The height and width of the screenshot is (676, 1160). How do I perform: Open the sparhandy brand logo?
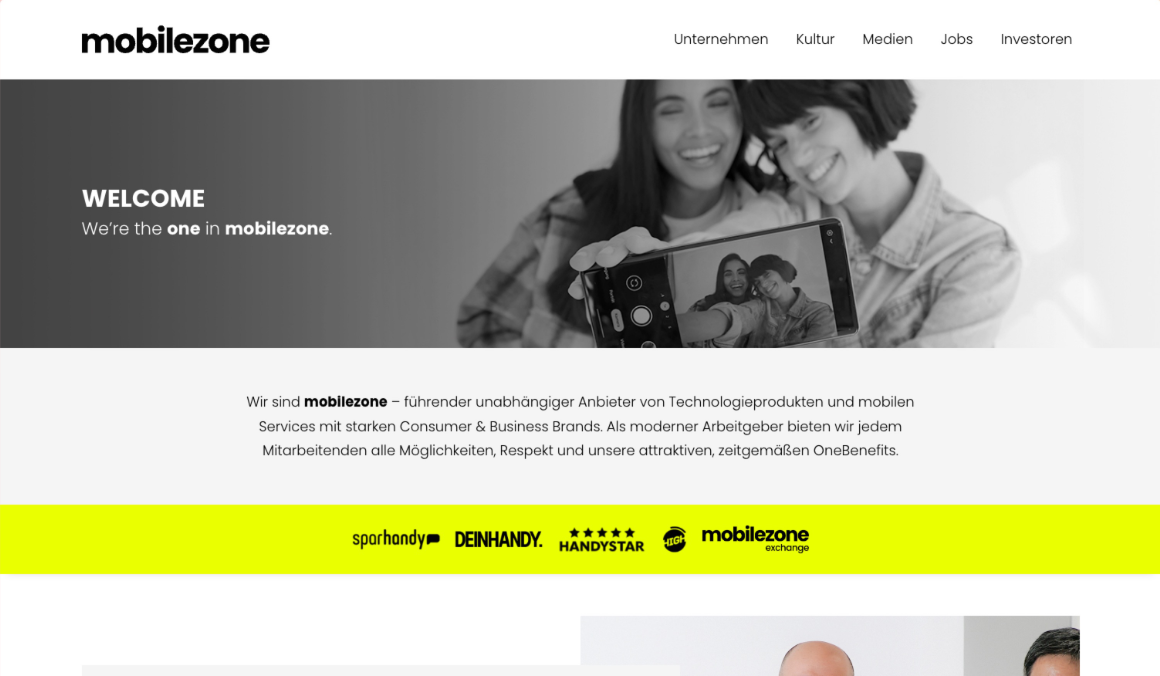click(396, 539)
